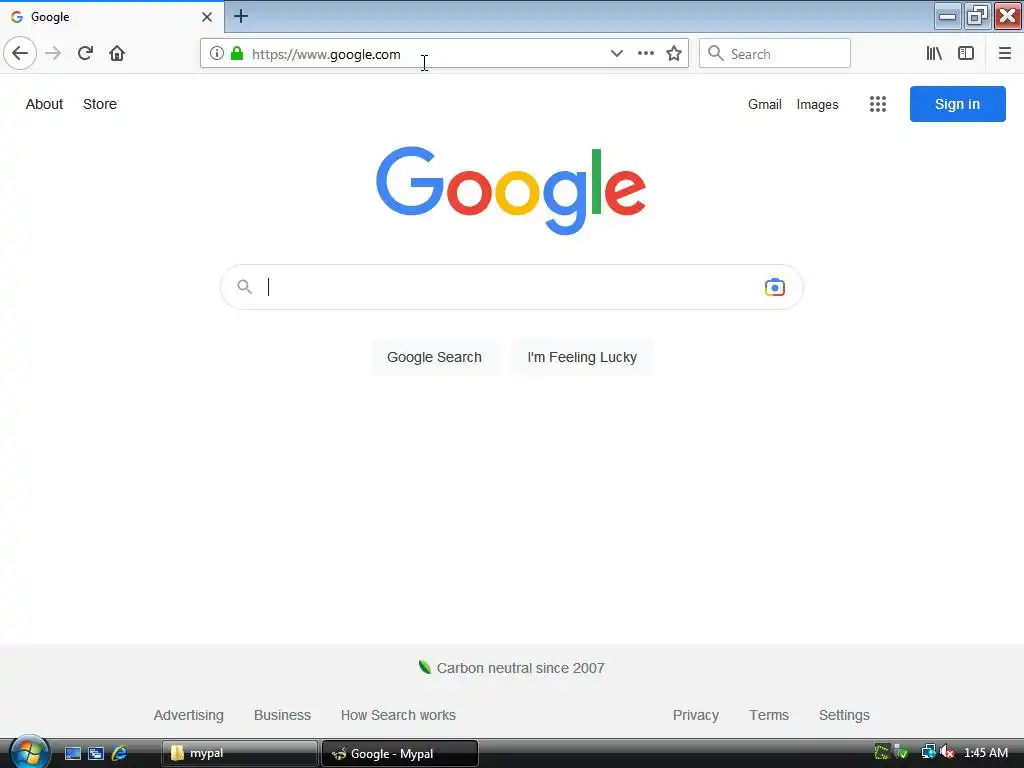Viewport: 1024px width, 768px height.
Task: Click the taskbar clock showing 1:45 AM
Action: pos(986,753)
